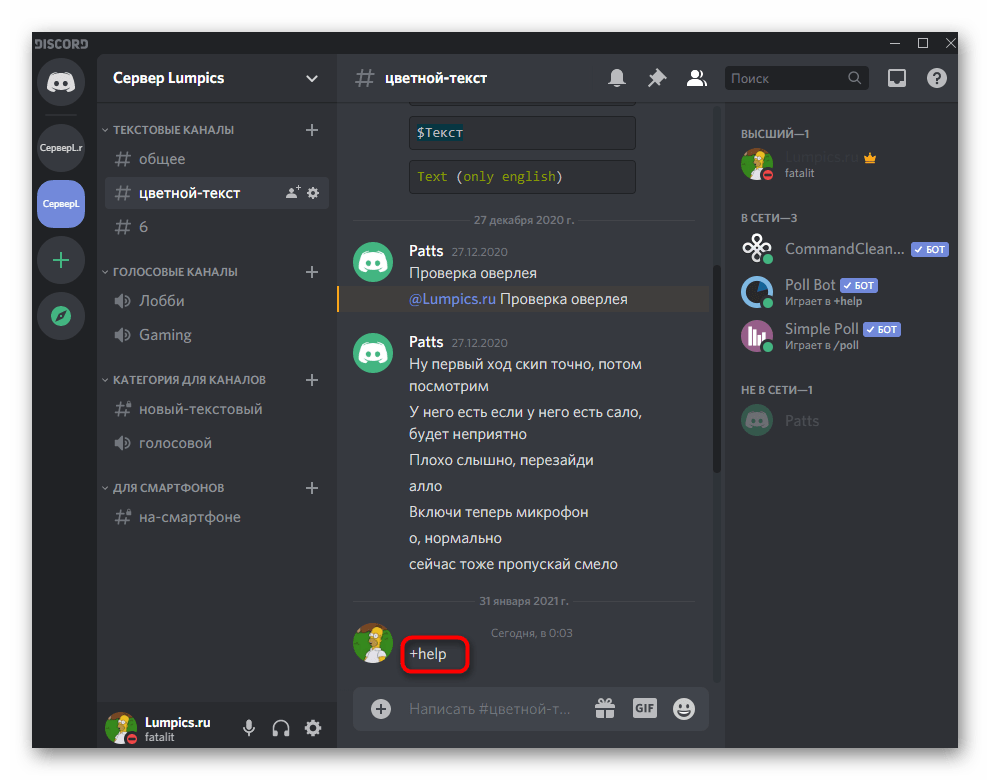Show pinned messages pin icon
Viewport: 990px width, 780px height.
point(657,78)
